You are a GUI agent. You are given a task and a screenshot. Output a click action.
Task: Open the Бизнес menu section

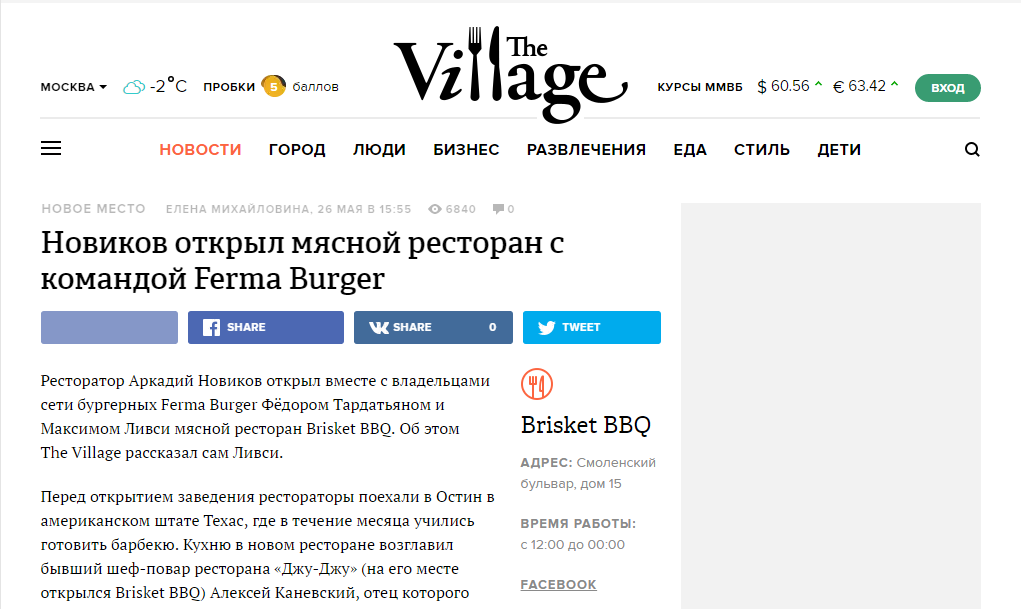tap(466, 150)
